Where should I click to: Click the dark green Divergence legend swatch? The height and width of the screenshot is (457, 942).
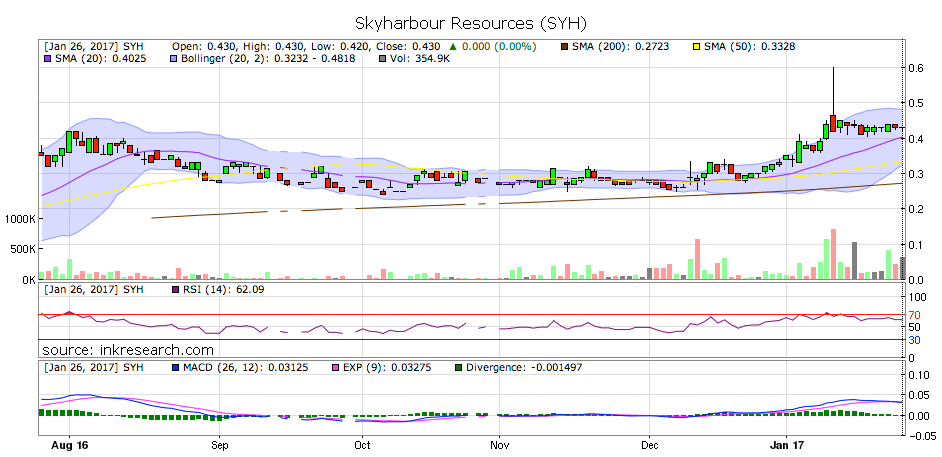[x=460, y=367]
